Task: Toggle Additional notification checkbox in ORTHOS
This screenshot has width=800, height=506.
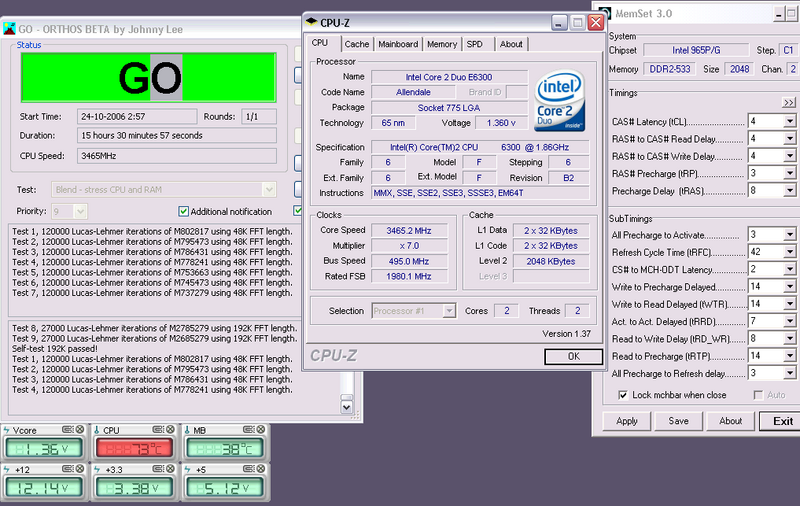Action: click(x=184, y=211)
